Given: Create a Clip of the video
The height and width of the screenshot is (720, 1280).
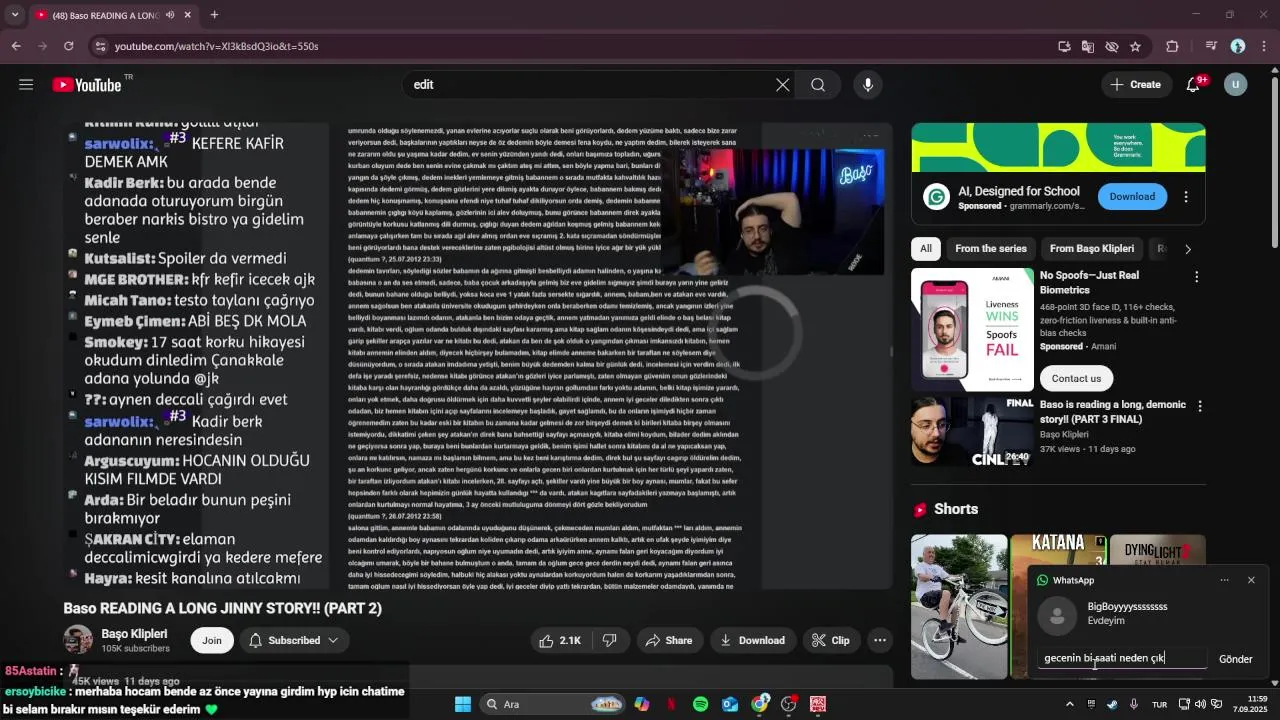Looking at the screenshot, I should [x=831, y=641].
